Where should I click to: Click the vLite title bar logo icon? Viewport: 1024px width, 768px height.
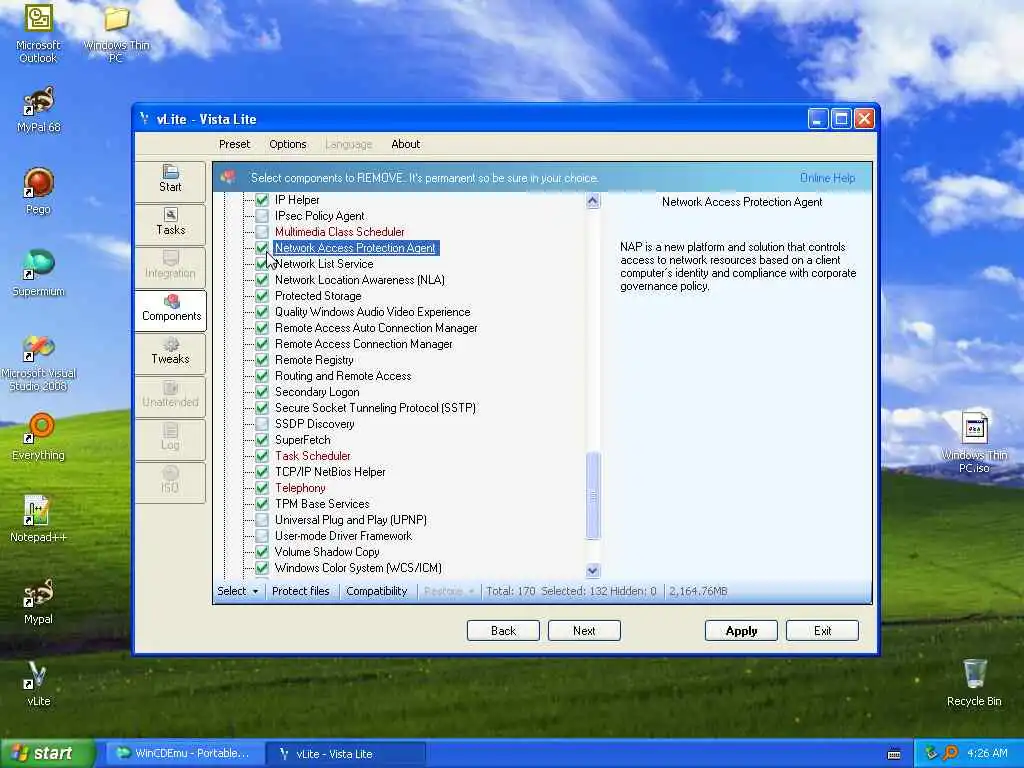click(x=144, y=119)
